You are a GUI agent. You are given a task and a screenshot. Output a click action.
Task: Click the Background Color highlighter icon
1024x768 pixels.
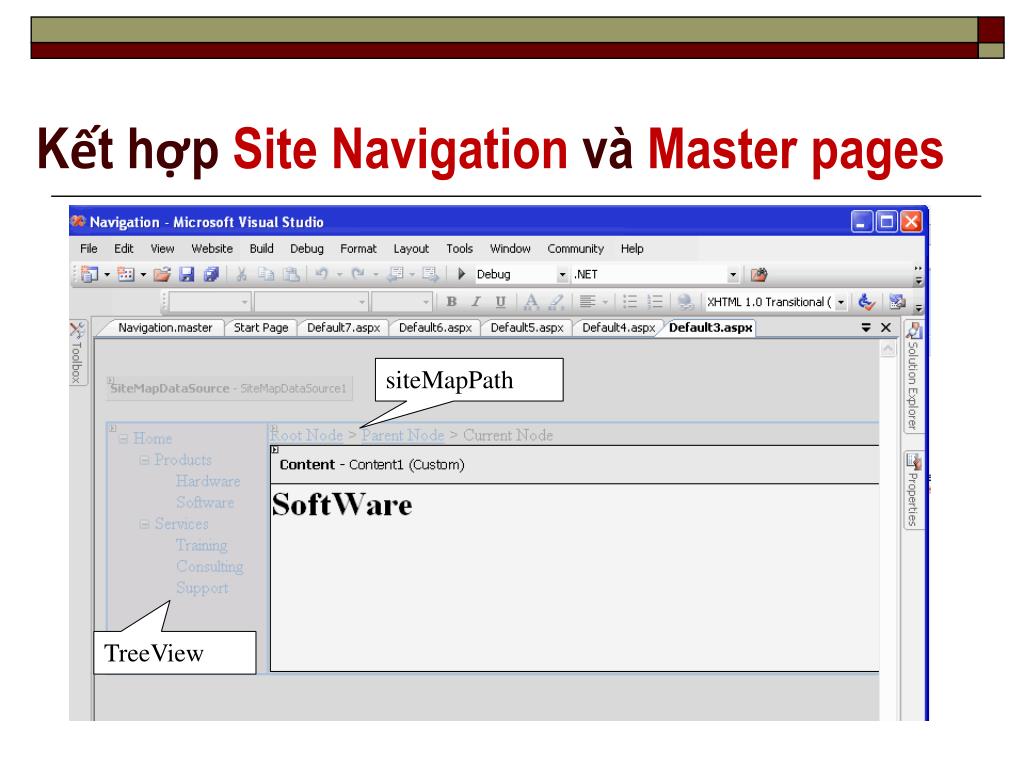click(556, 302)
